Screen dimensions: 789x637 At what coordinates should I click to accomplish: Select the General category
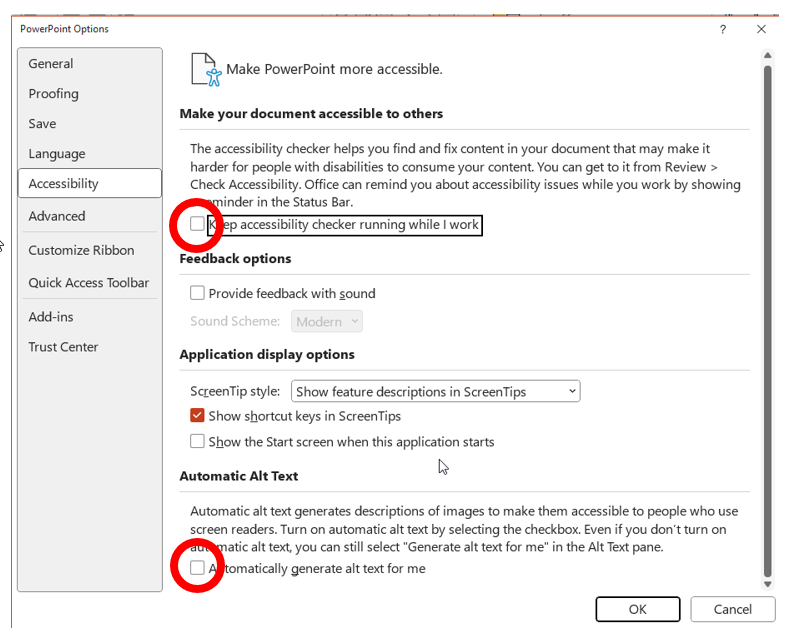51,64
